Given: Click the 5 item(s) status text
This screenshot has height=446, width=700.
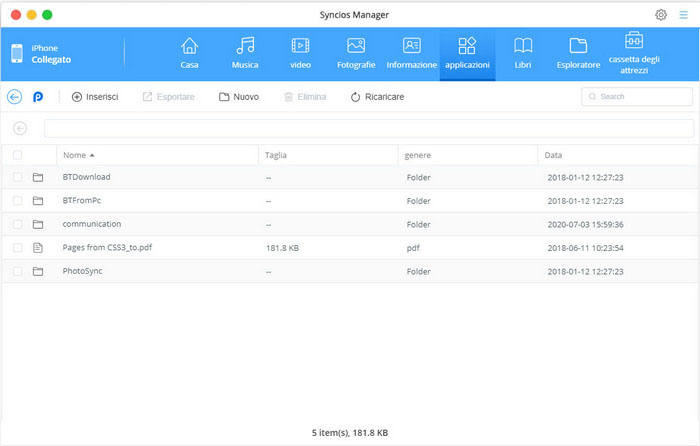Looking at the screenshot, I should pyautogui.click(x=350, y=433).
